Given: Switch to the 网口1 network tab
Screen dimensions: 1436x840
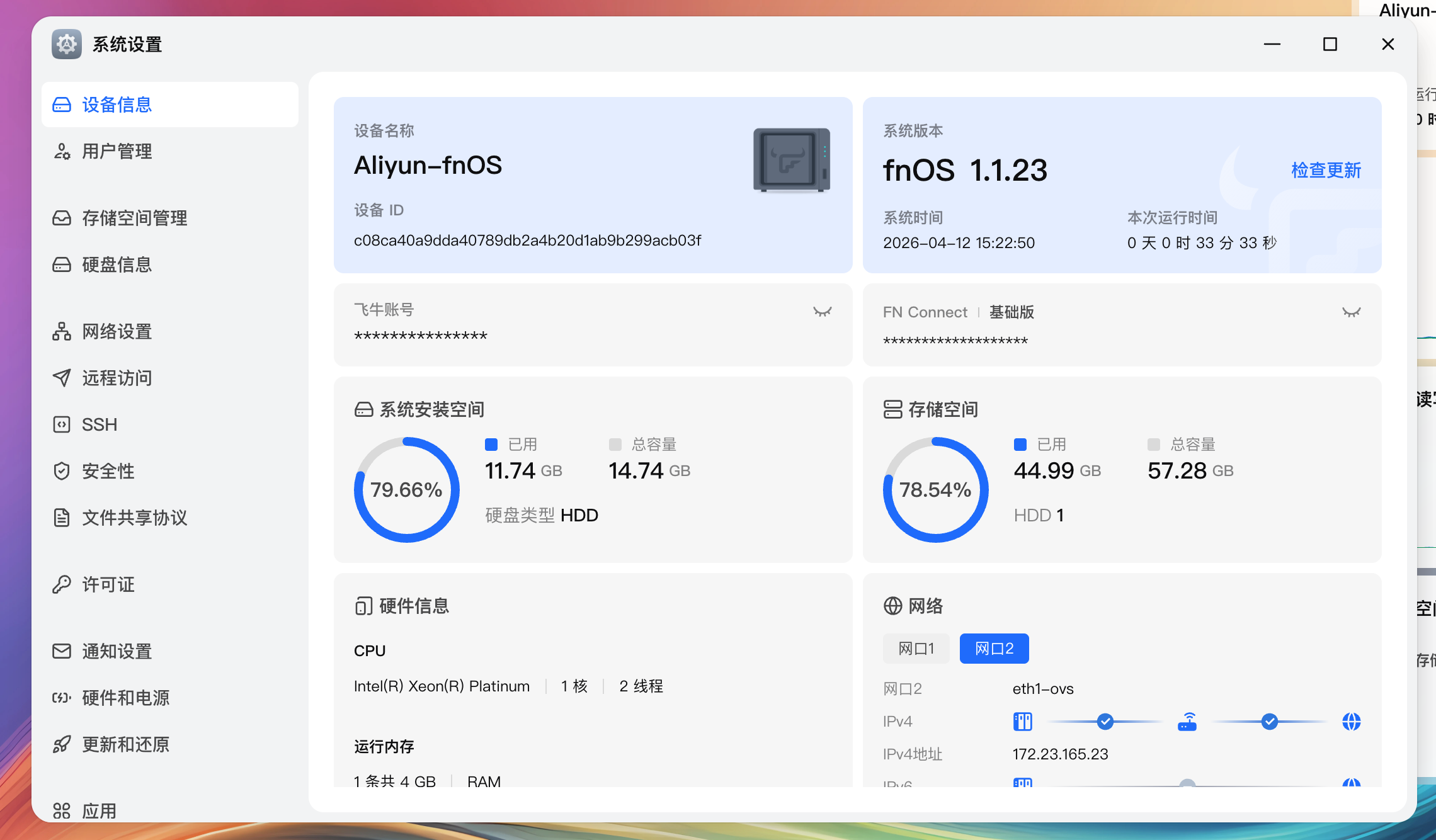Looking at the screenshot, I should tap(916, 649).
